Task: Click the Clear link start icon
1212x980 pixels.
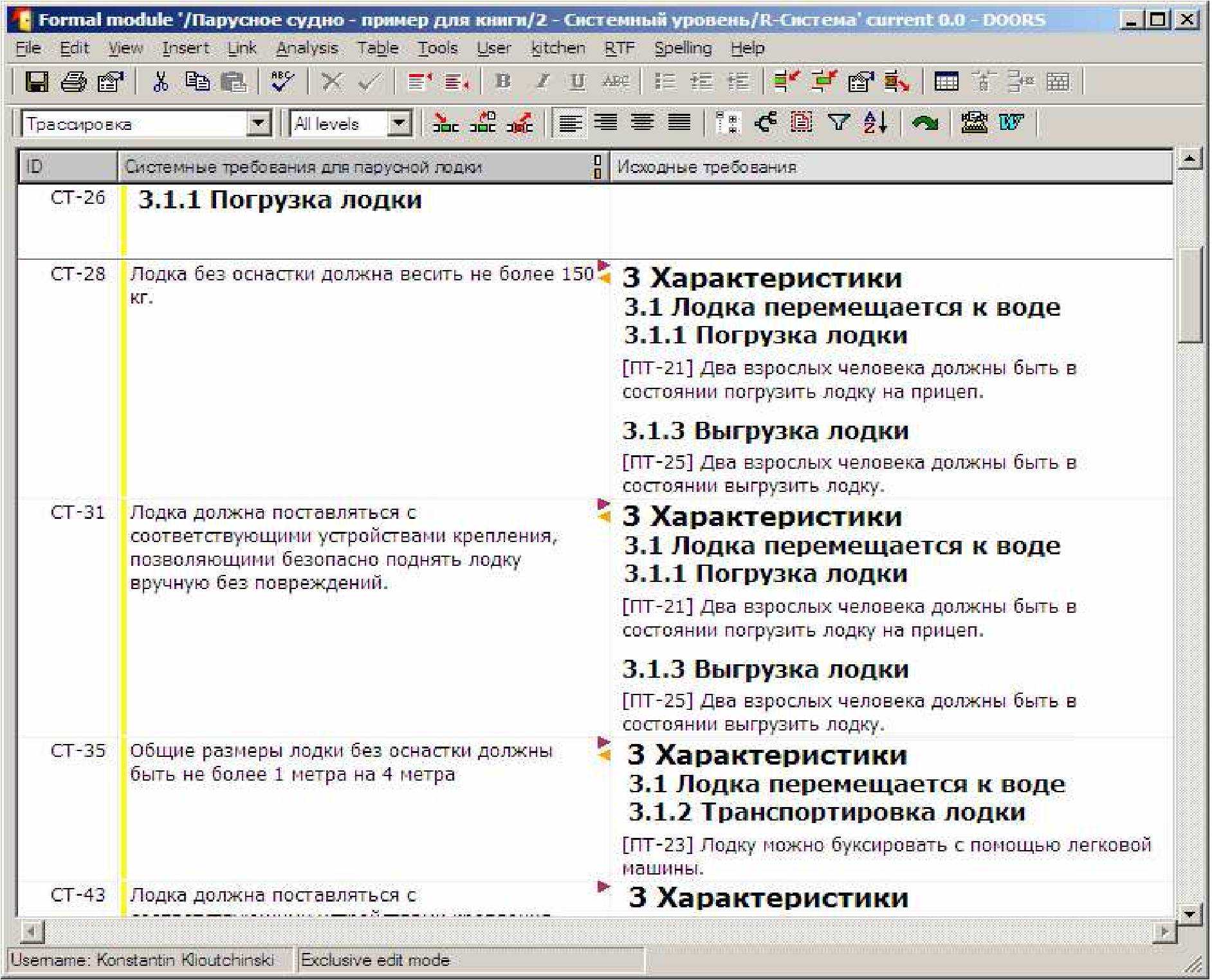Action: (x=520, y=122)
